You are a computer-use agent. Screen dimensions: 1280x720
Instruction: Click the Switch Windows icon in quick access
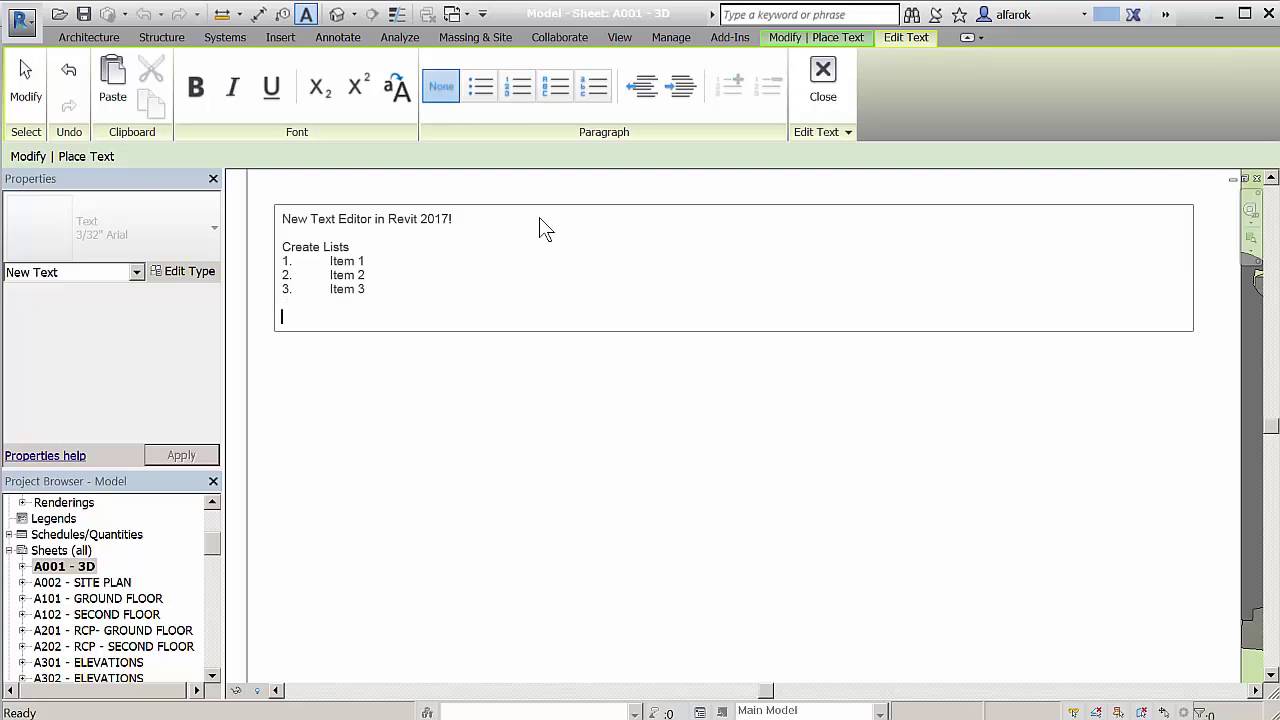[x=452, y=15]
